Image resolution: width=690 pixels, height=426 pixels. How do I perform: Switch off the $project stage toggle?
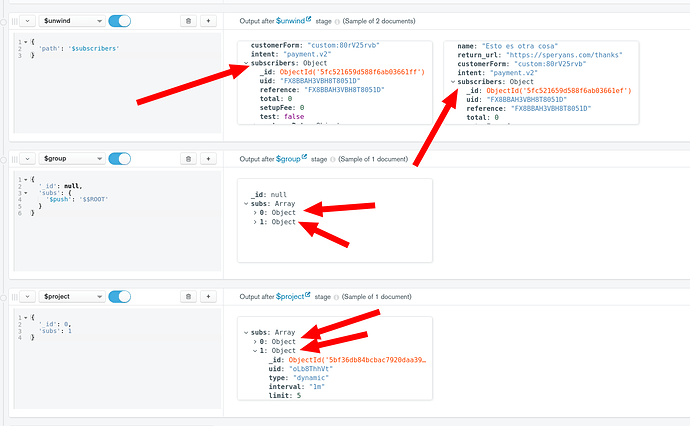pyautogui.click(x=119, y=297)
